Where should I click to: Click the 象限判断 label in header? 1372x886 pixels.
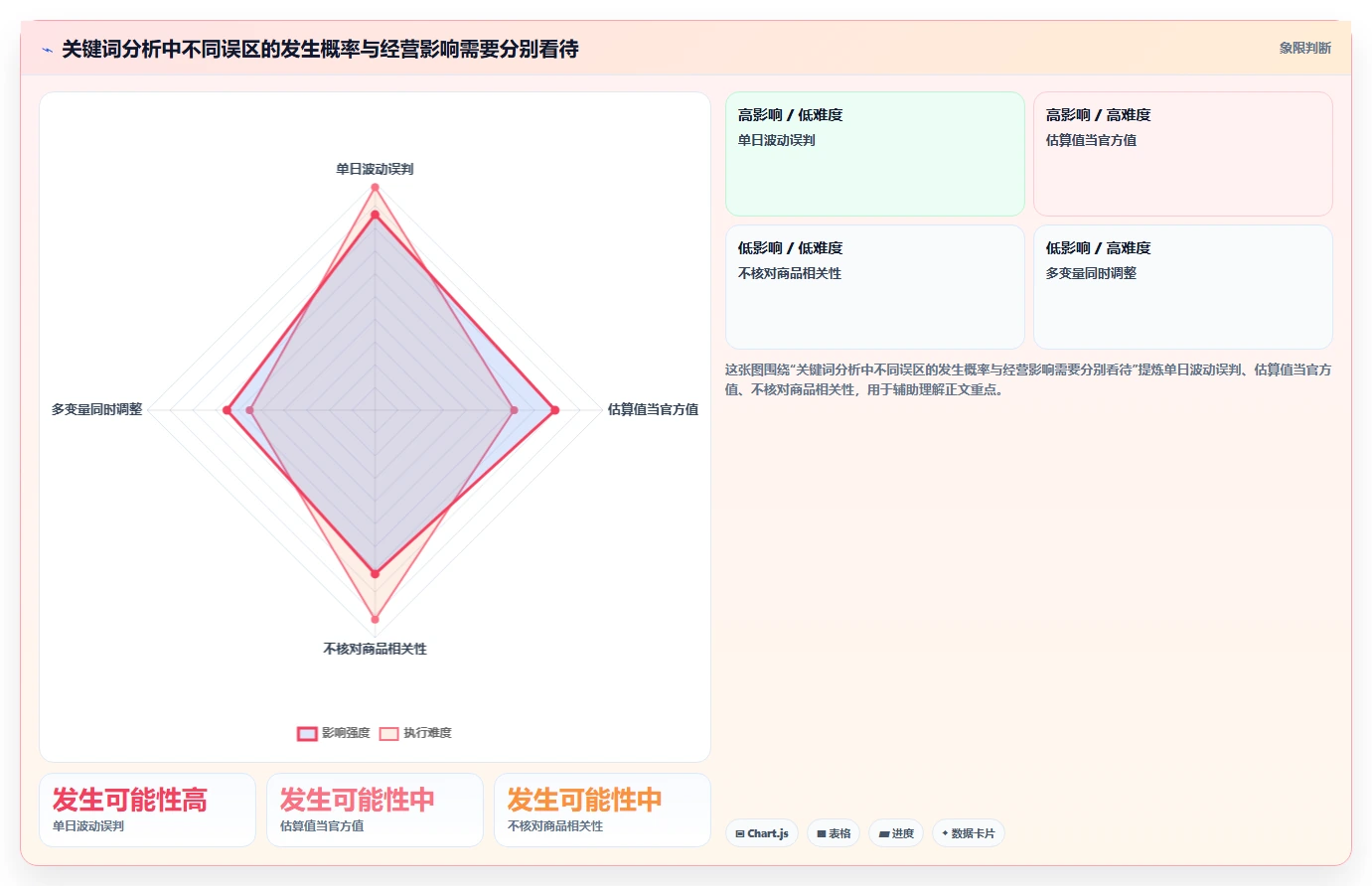pyautogui.click(x=1304, y=48)
